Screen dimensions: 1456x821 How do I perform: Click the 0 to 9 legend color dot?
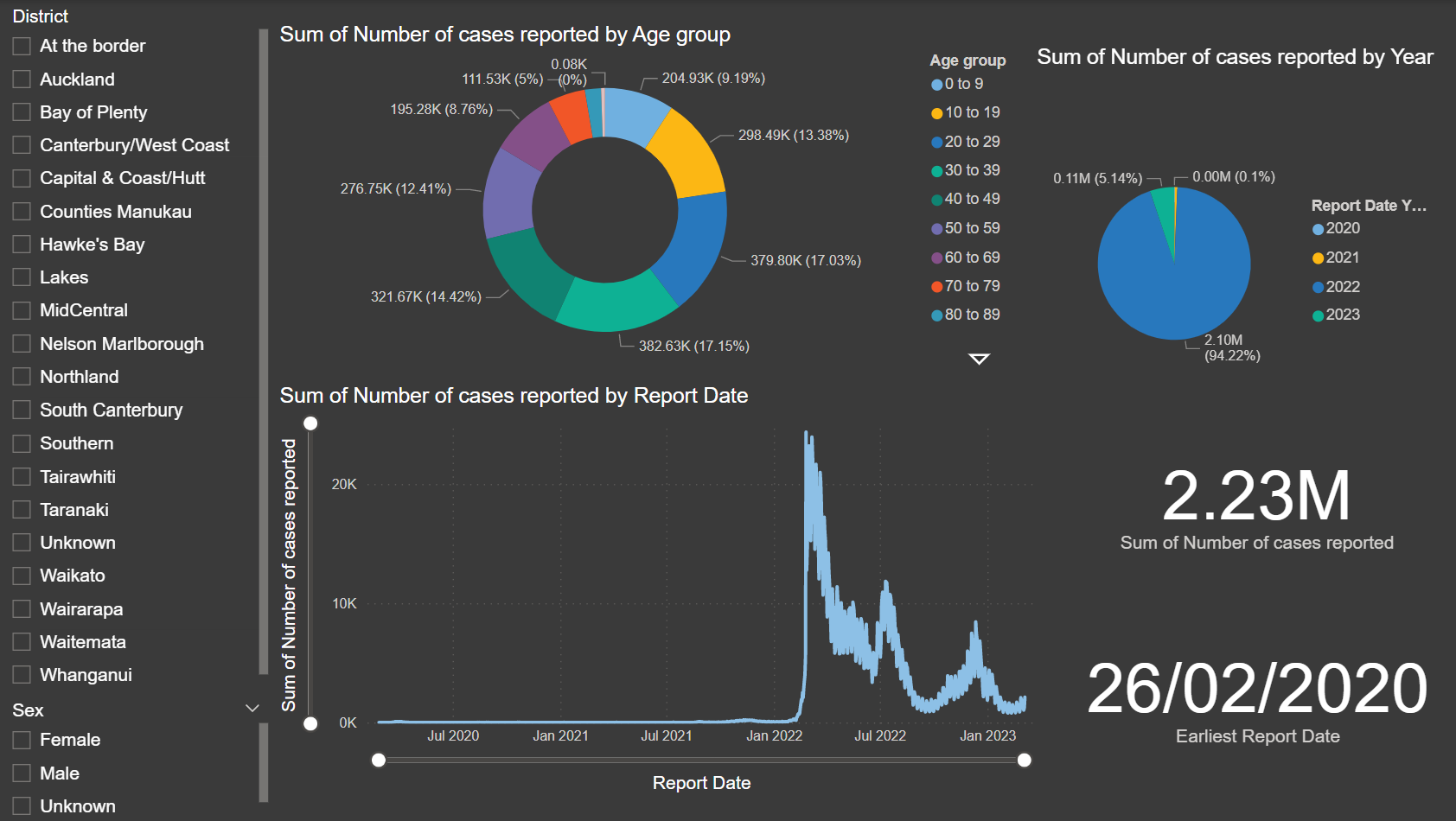pyautogui.click(x=936, y=85)
